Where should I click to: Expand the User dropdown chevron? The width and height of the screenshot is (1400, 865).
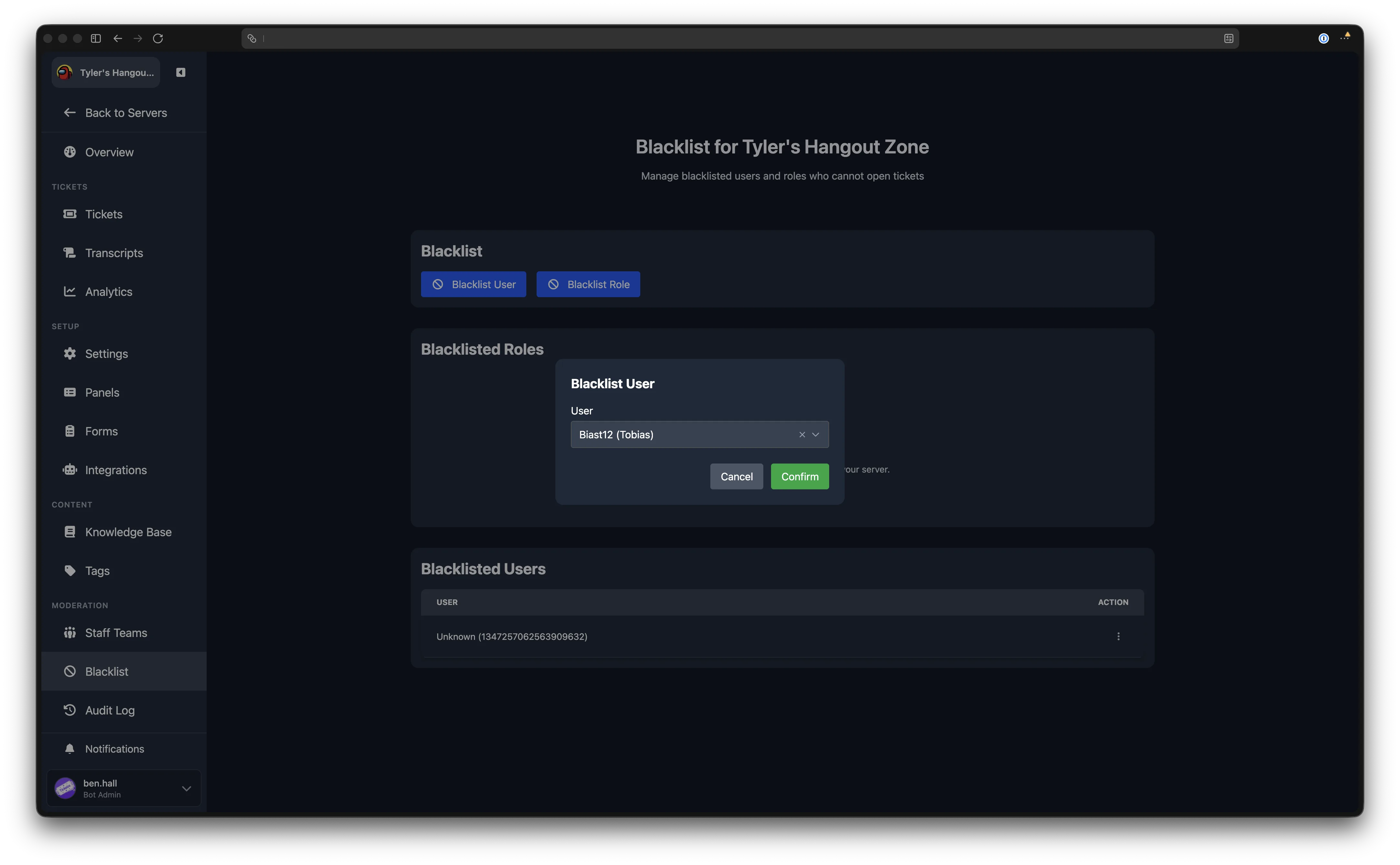click(x=816, y=435)
